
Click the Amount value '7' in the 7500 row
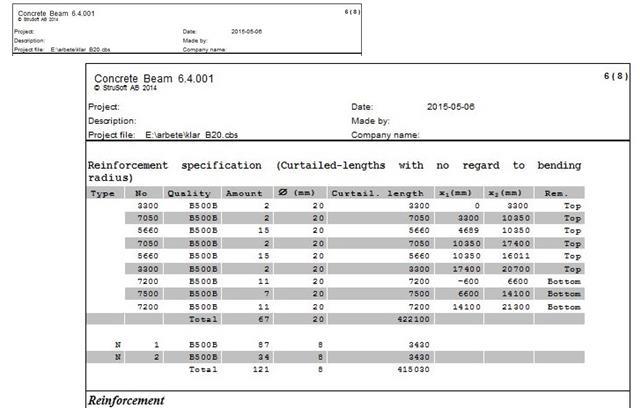[267, 294]
